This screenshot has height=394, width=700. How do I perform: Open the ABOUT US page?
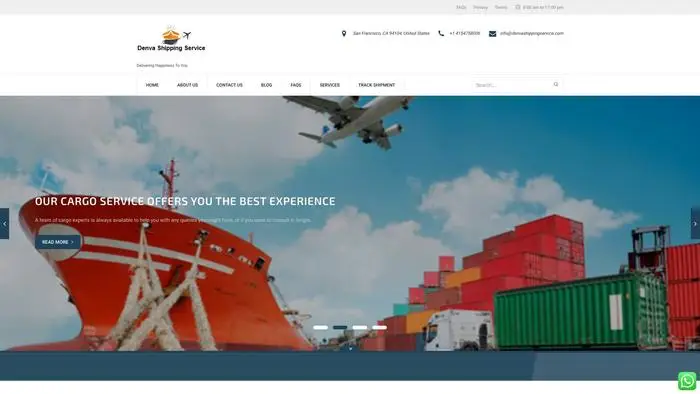click(x=188, y=85)
